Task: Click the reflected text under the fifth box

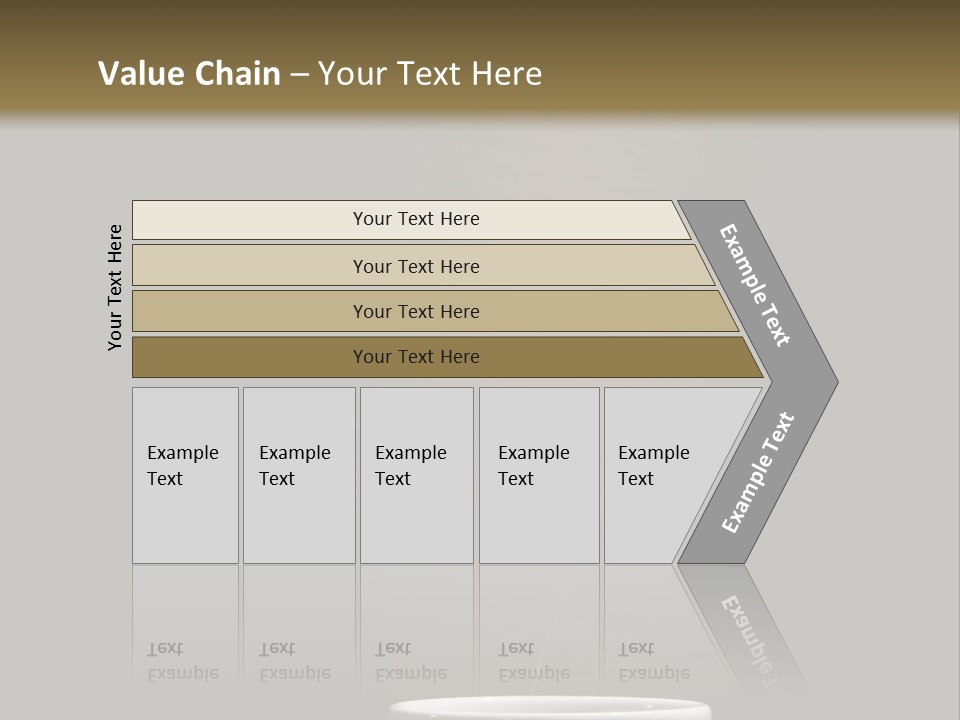Action: point(653,662)
